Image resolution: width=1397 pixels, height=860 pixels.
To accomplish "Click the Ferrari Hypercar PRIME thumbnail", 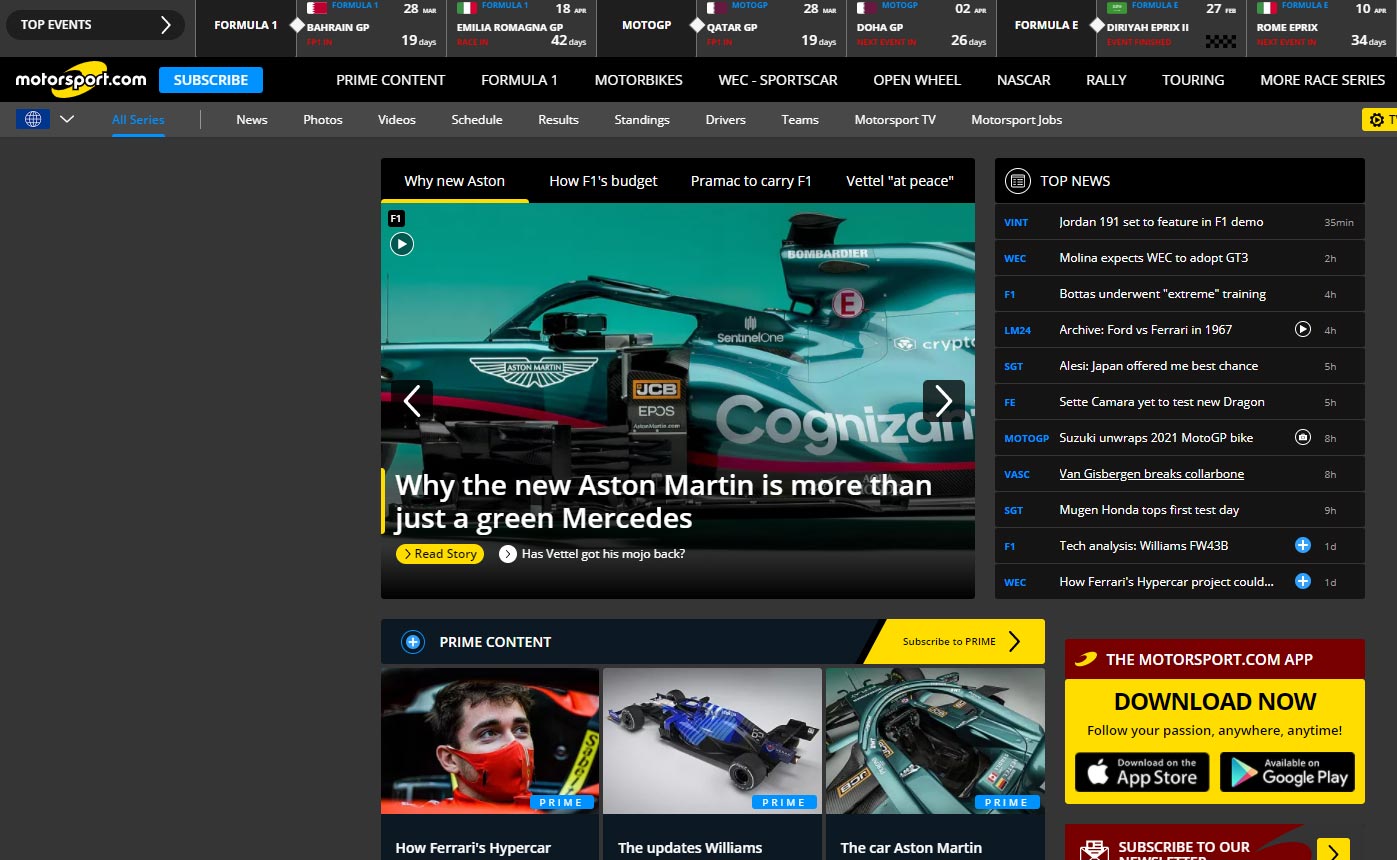I will tap(489, 740).
